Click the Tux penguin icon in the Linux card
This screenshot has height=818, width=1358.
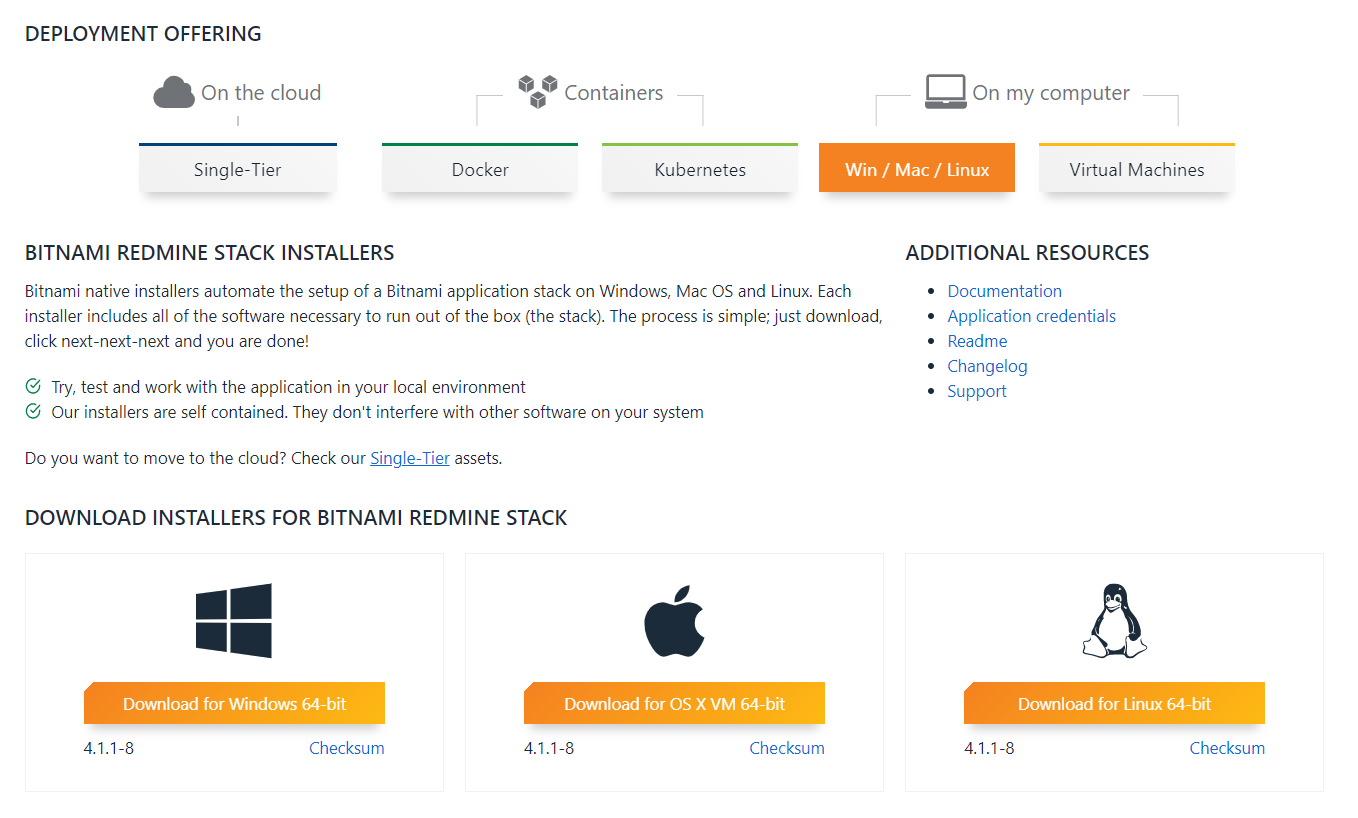1114,617
